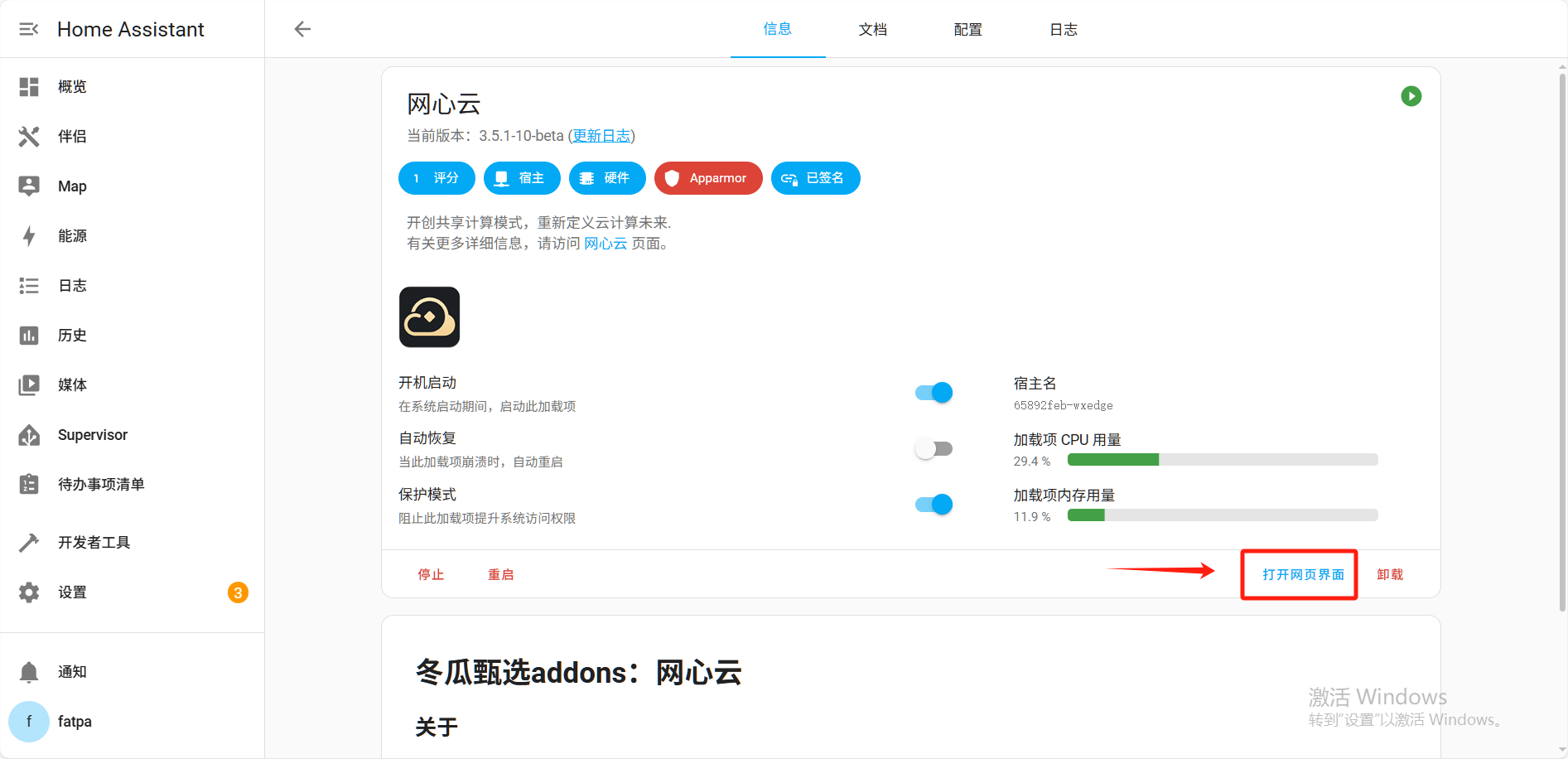Open the 概览 overview dashboard icon
Image resolution: width=1568 pixels, height=759 pixels.
pyautogui.click(x=29, y=87)
